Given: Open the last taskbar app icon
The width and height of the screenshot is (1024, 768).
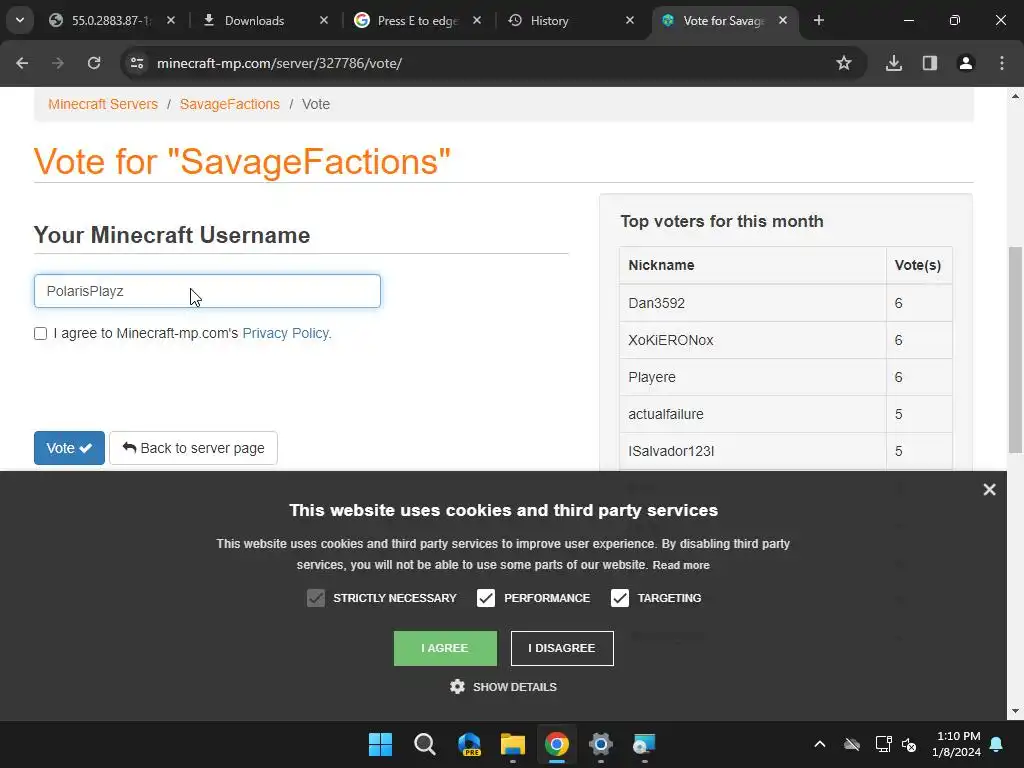Looking at the screenshot, I should [x=645, y=744].
